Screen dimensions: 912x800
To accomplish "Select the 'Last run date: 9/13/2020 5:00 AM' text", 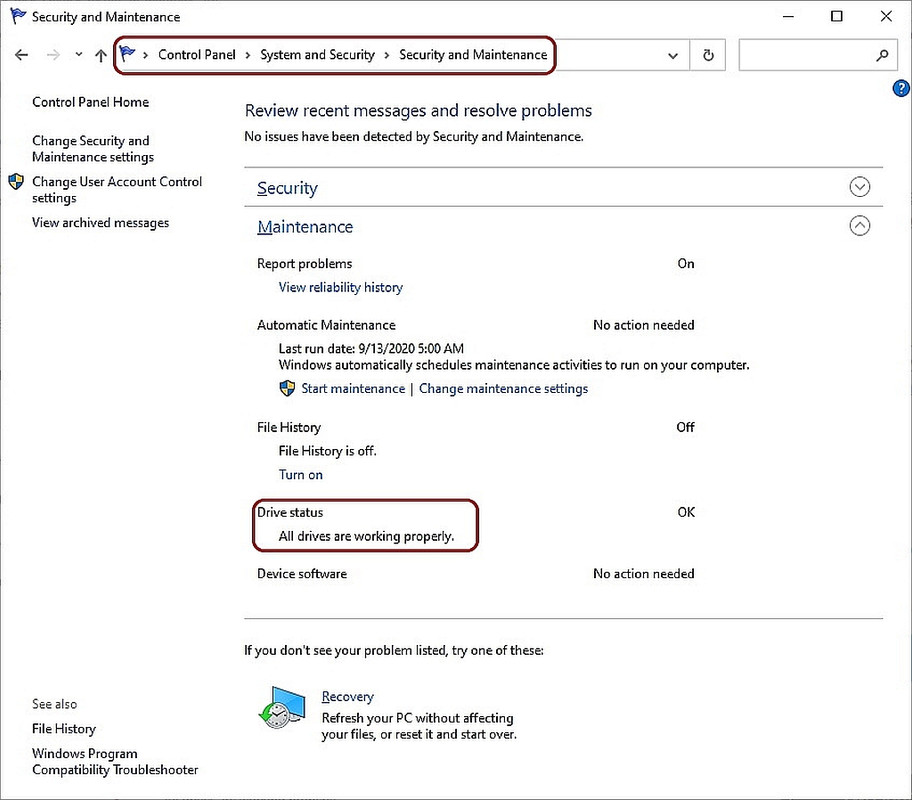I will (x=371, y=349).
